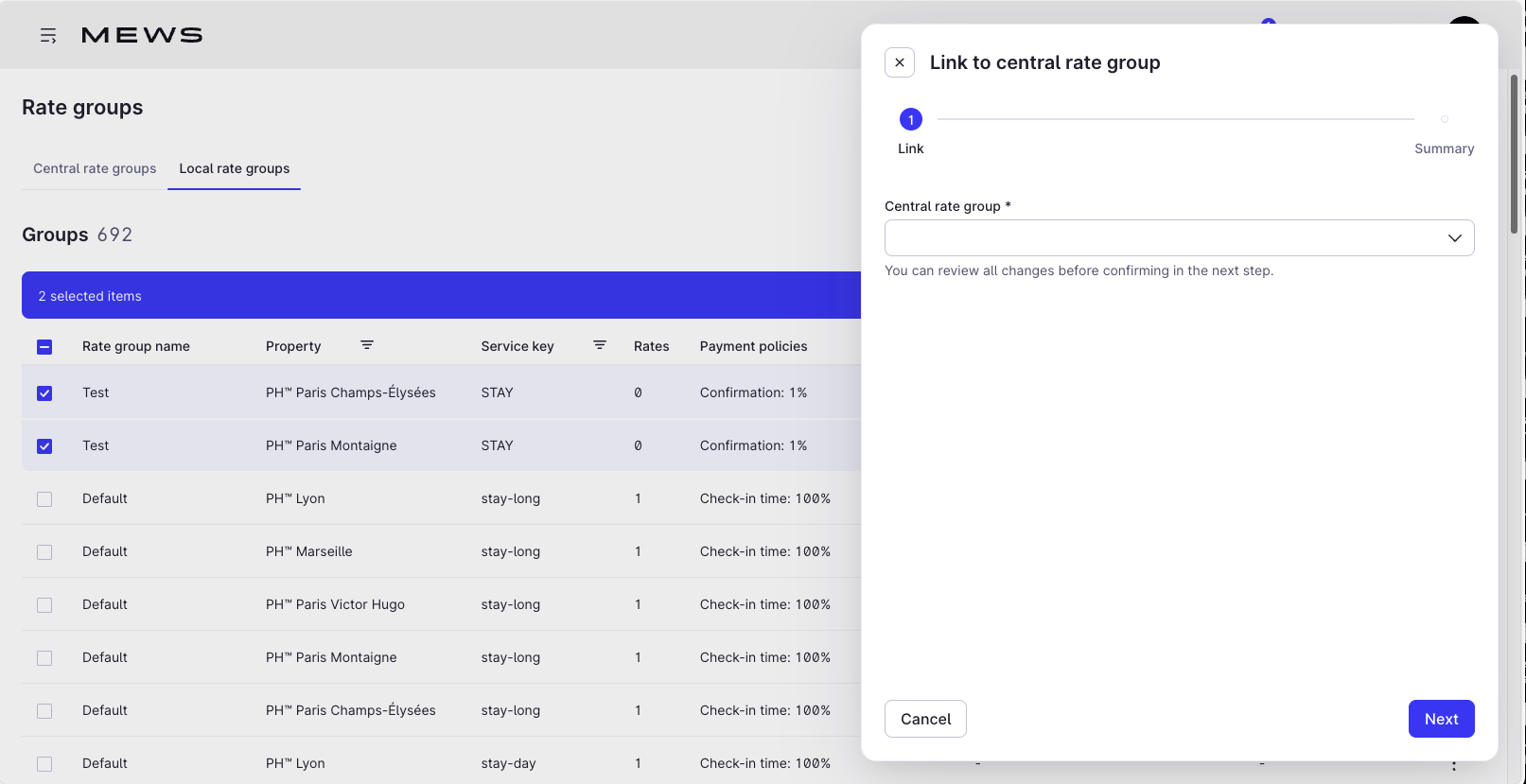Click Groups 692 count heading
Screen dimensions: 1526x784
point(78,235)
